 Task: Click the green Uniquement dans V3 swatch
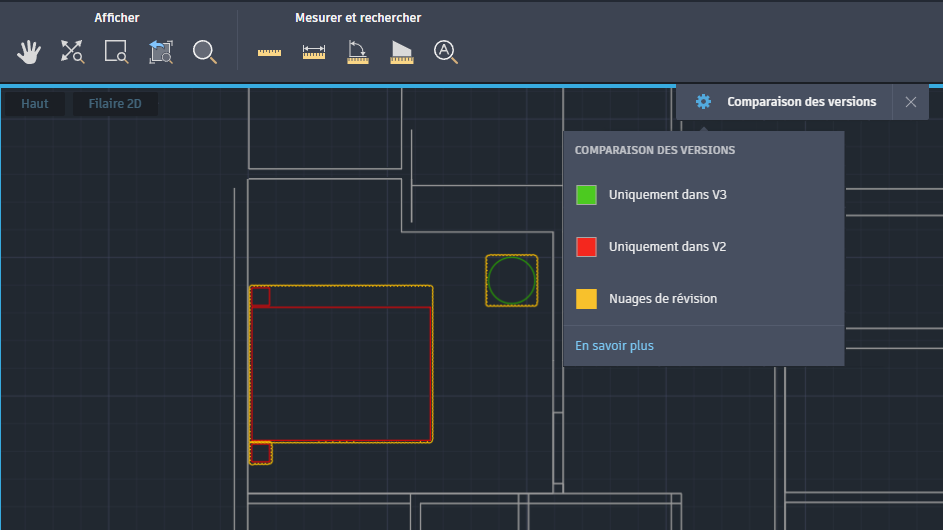[586, 195]
